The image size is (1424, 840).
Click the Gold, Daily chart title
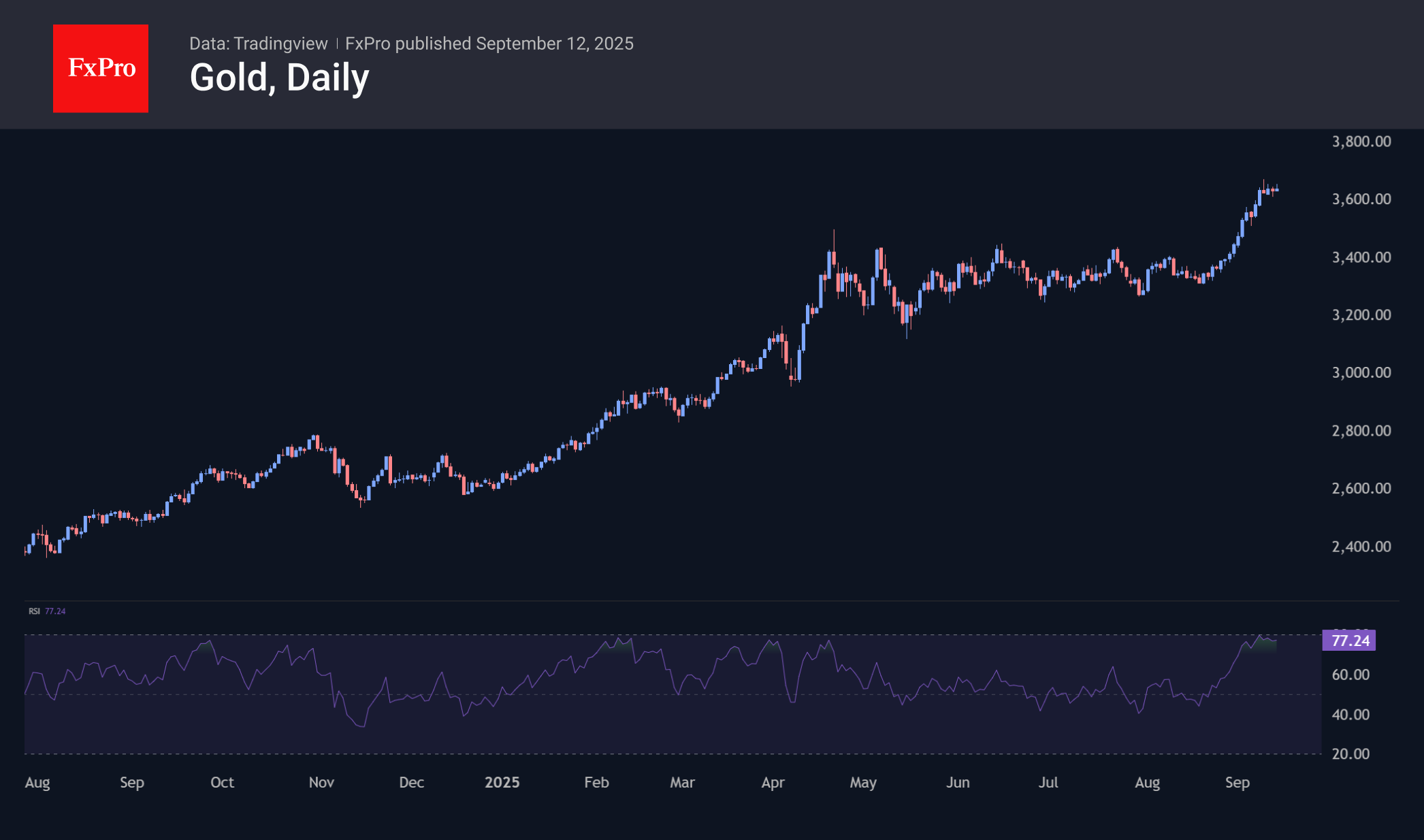tap(279, 76)
